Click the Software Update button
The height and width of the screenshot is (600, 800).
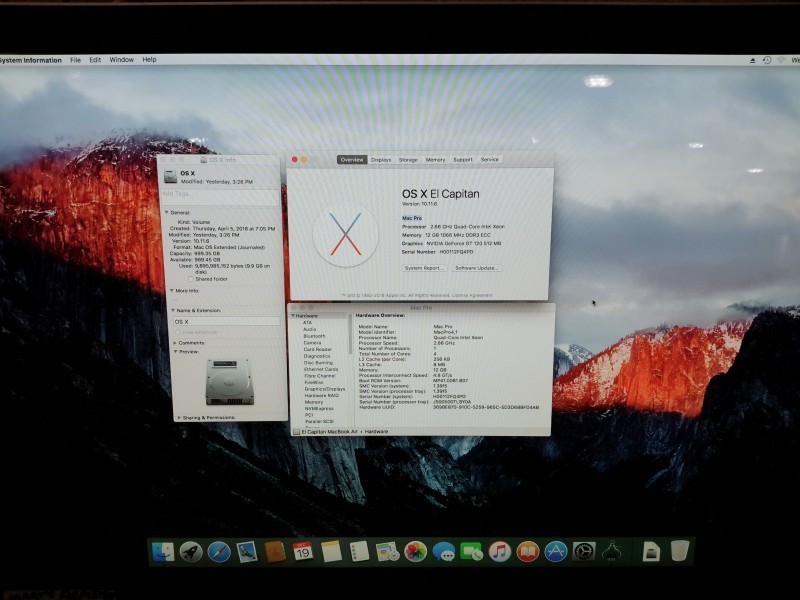click(x=477, y=268)
